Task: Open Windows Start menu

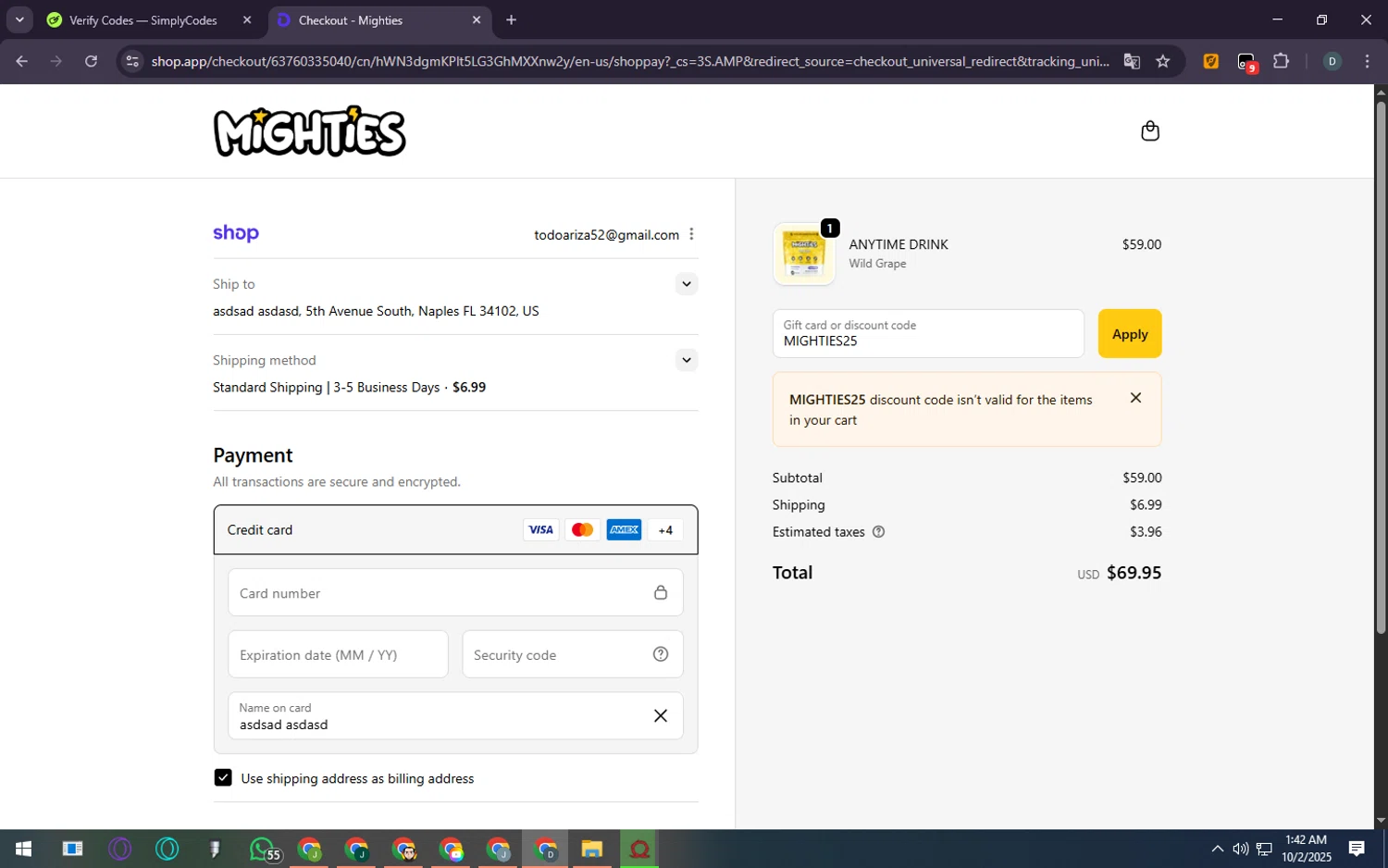Action: (24, 849)
